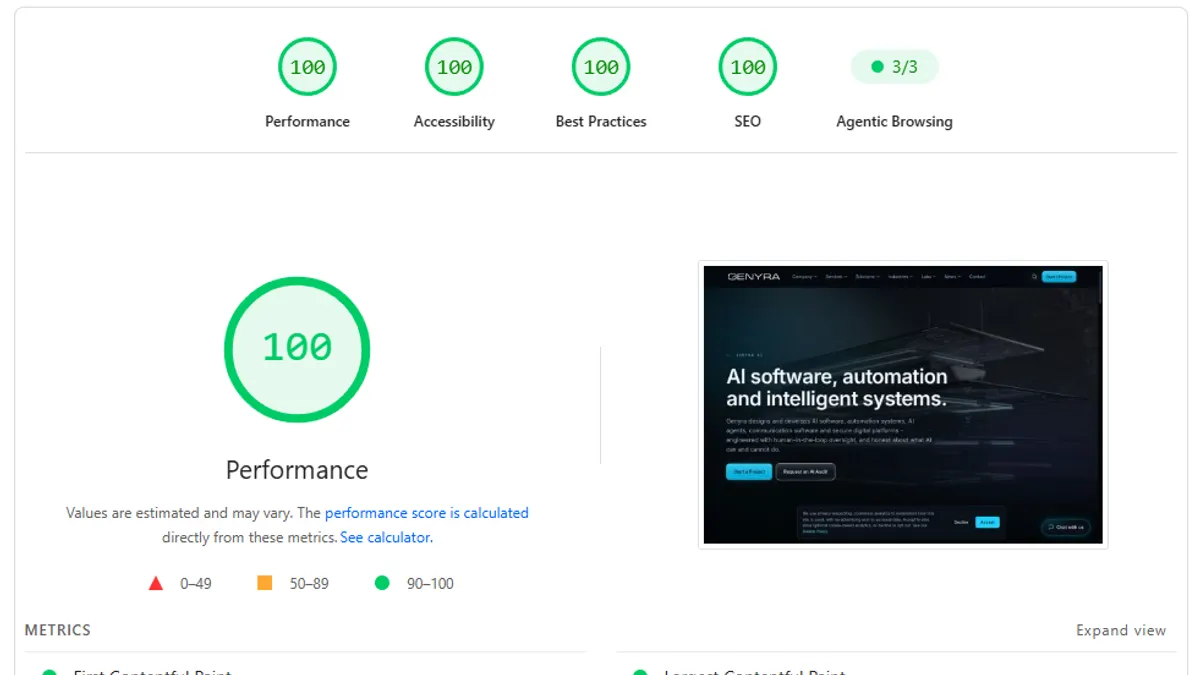Click the 'Best Practices' label text
This screenshot has height=675, width=1200.
(x=601, y=121)
